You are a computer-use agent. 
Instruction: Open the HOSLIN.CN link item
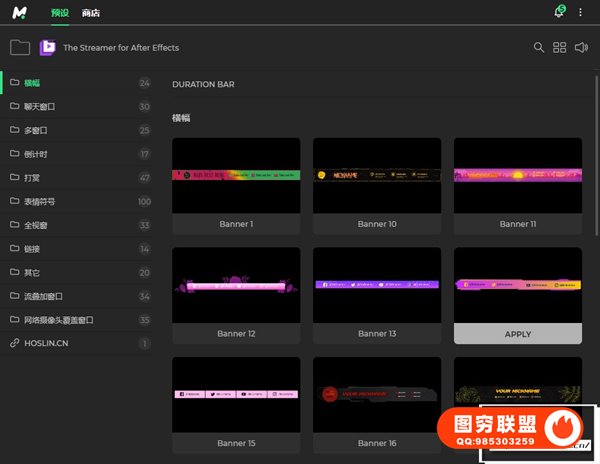coord(46,343)
